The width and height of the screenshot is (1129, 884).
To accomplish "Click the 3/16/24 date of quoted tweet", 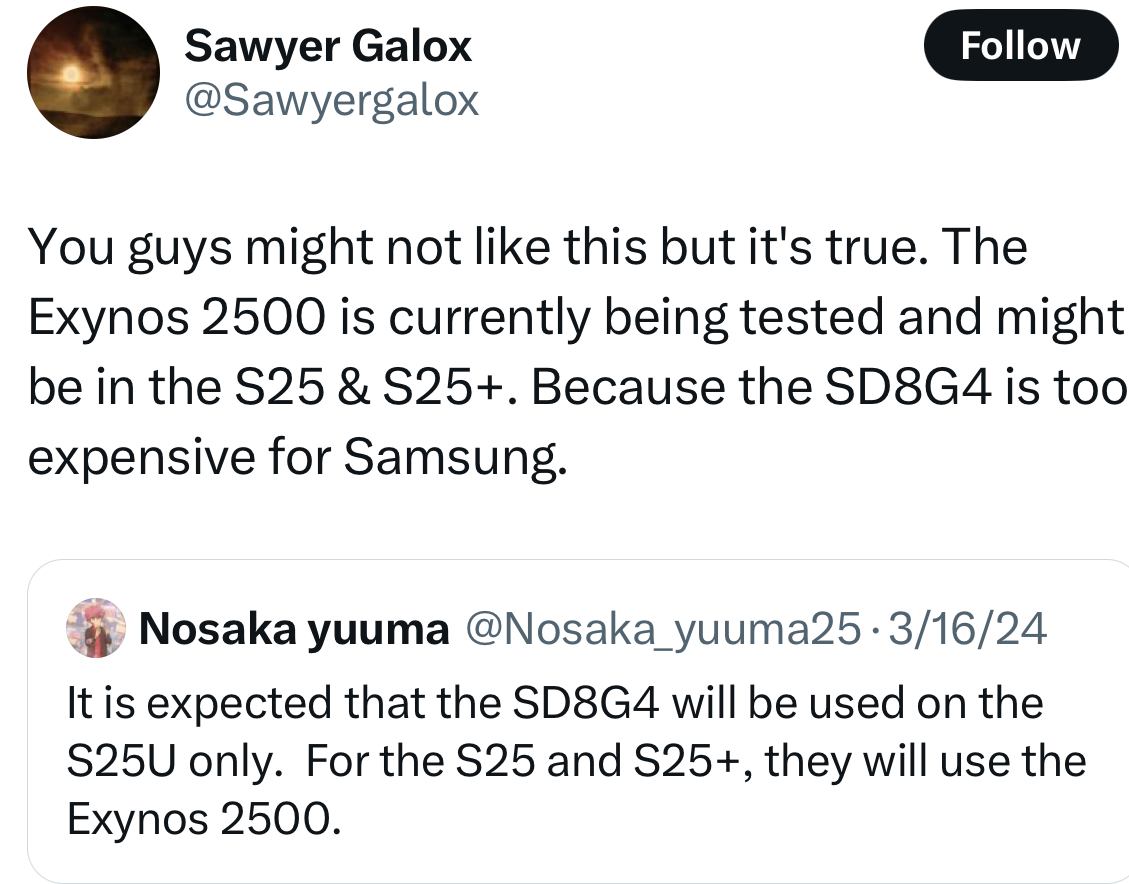I will [966, 629].
